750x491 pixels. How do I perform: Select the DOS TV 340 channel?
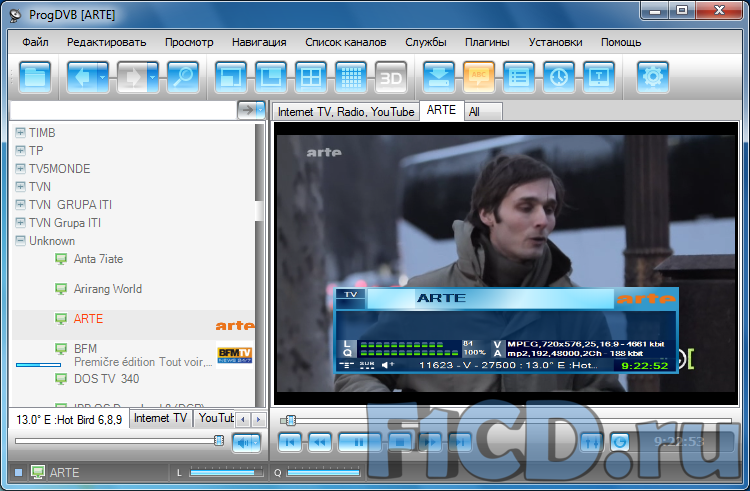click(x=106, y=379)
